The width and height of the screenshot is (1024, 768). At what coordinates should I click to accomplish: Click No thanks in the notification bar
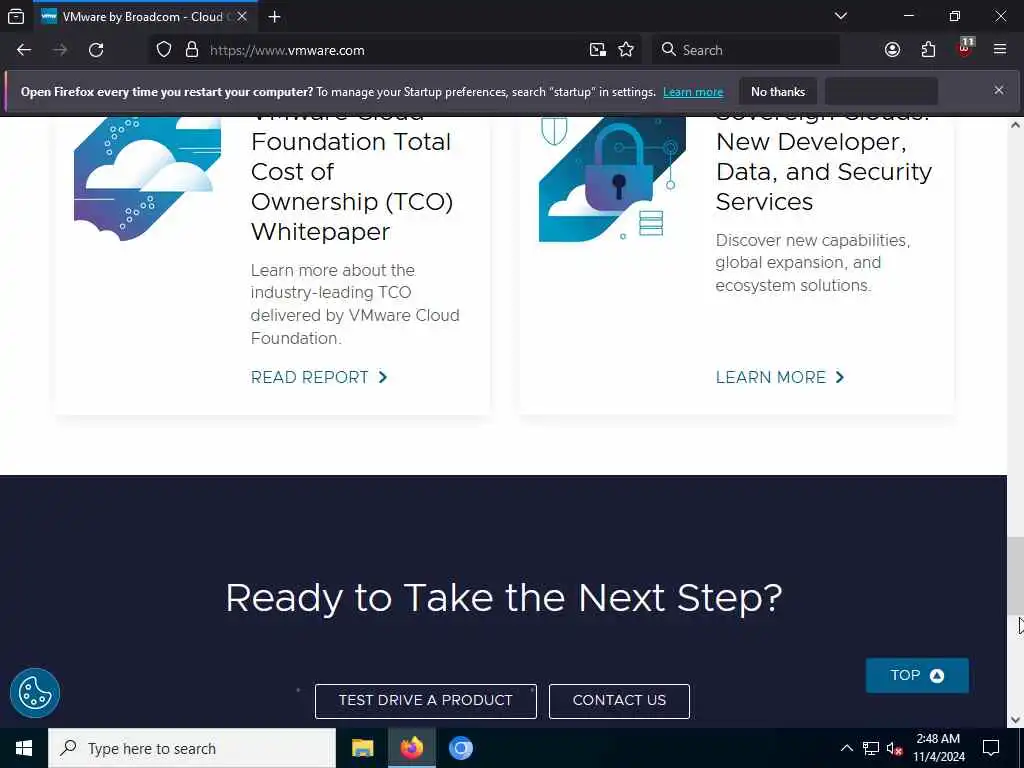point(778,91)
